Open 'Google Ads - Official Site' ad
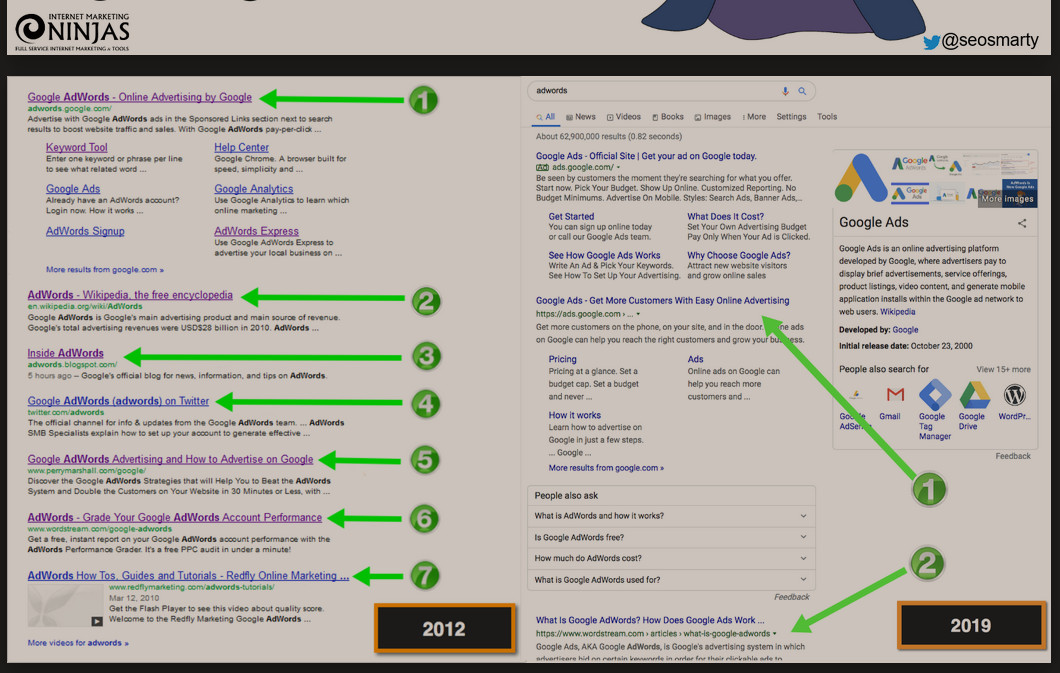Image resolution: width=1060 pixels, height=673 pixels. (646, 156)
